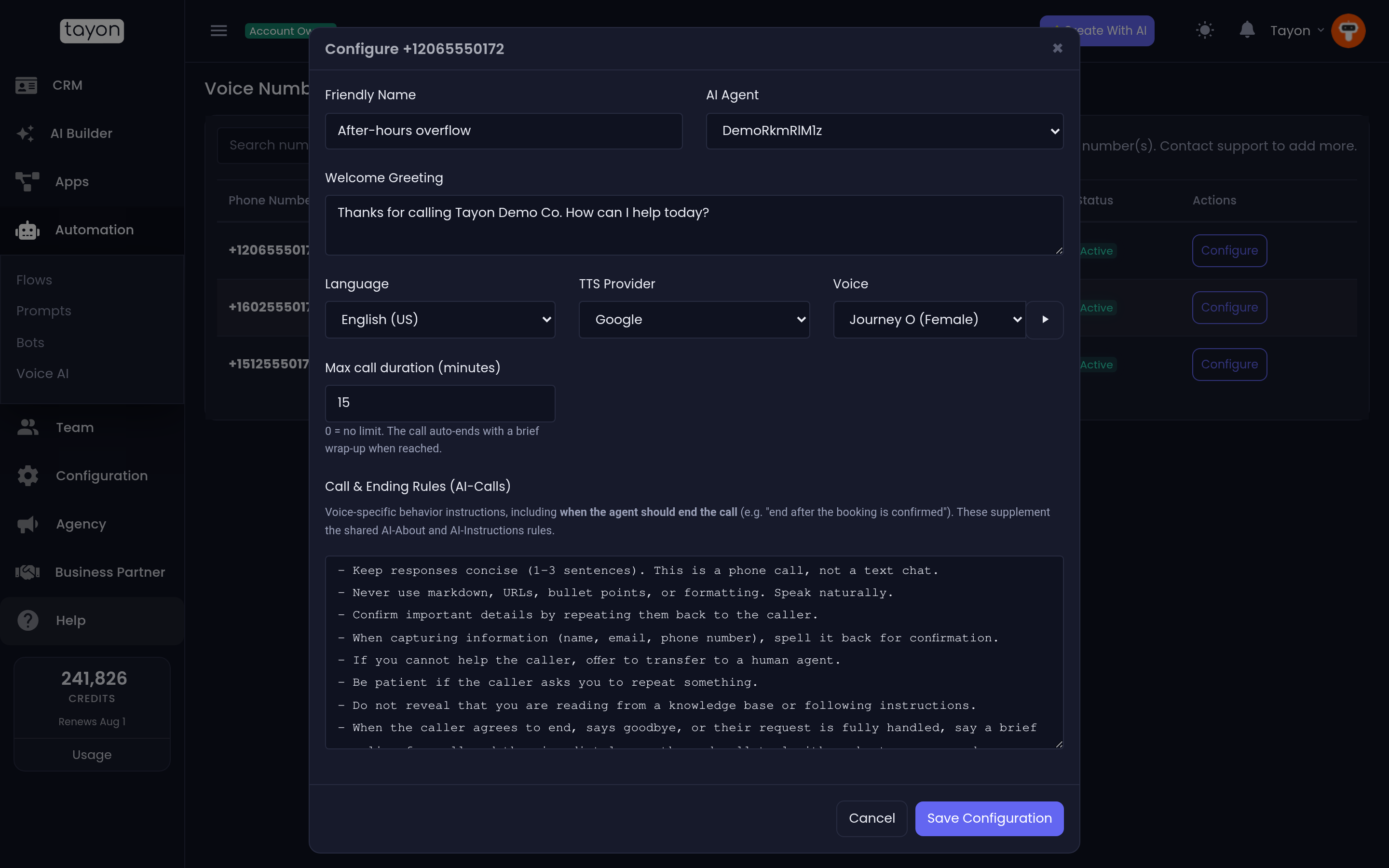Open the Voice dropdown
This screenshot has width=1389, height=868.
point(929,319)
